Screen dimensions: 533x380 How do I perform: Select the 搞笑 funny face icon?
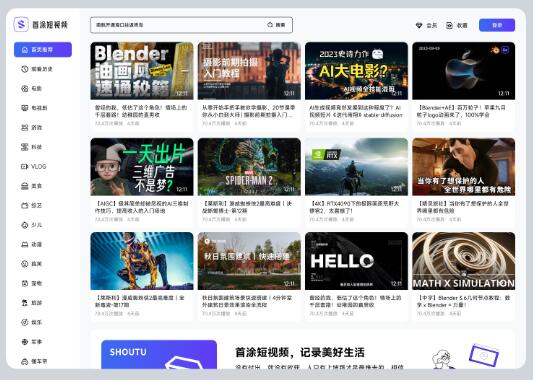coord(24,264)
